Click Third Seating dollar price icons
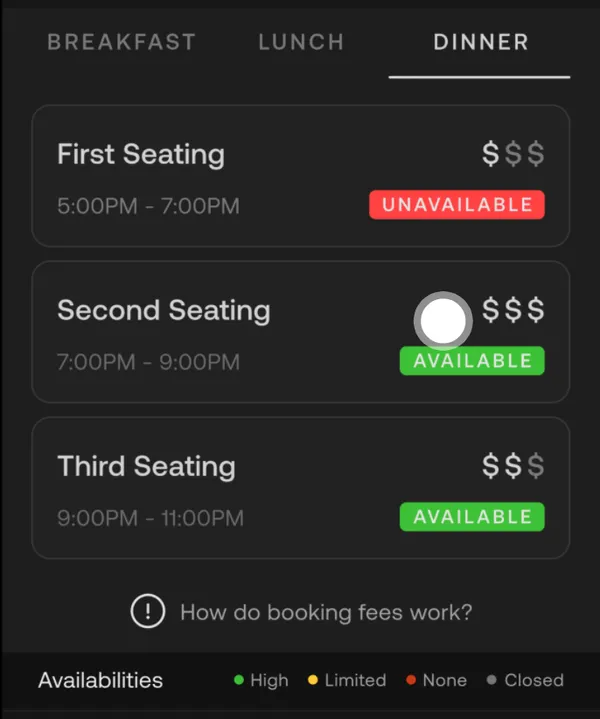Image resolution: width=600 pixels, height=719 pixels. (x=513, y=466)
